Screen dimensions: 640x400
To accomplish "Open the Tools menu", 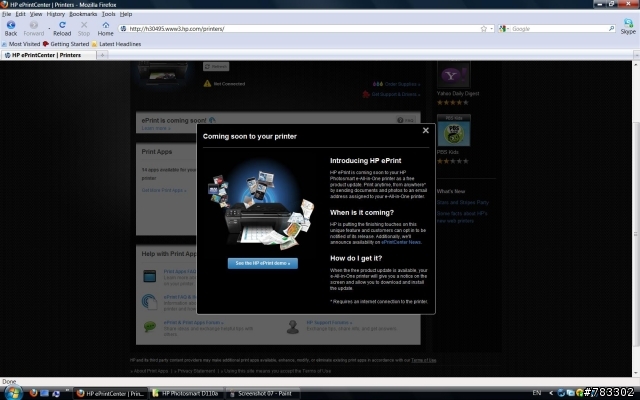I will (x=109, y=14).
